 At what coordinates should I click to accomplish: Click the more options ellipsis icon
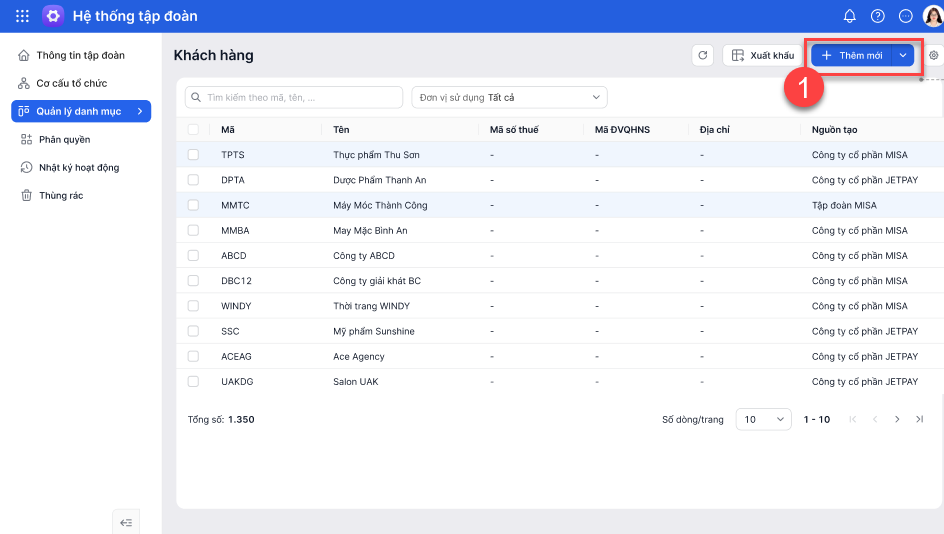(906, 16)
